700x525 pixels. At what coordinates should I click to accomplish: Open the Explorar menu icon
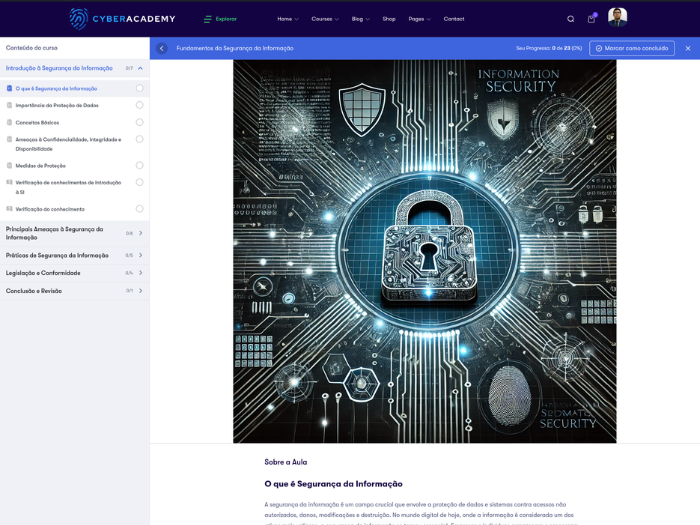click(208, 19)
